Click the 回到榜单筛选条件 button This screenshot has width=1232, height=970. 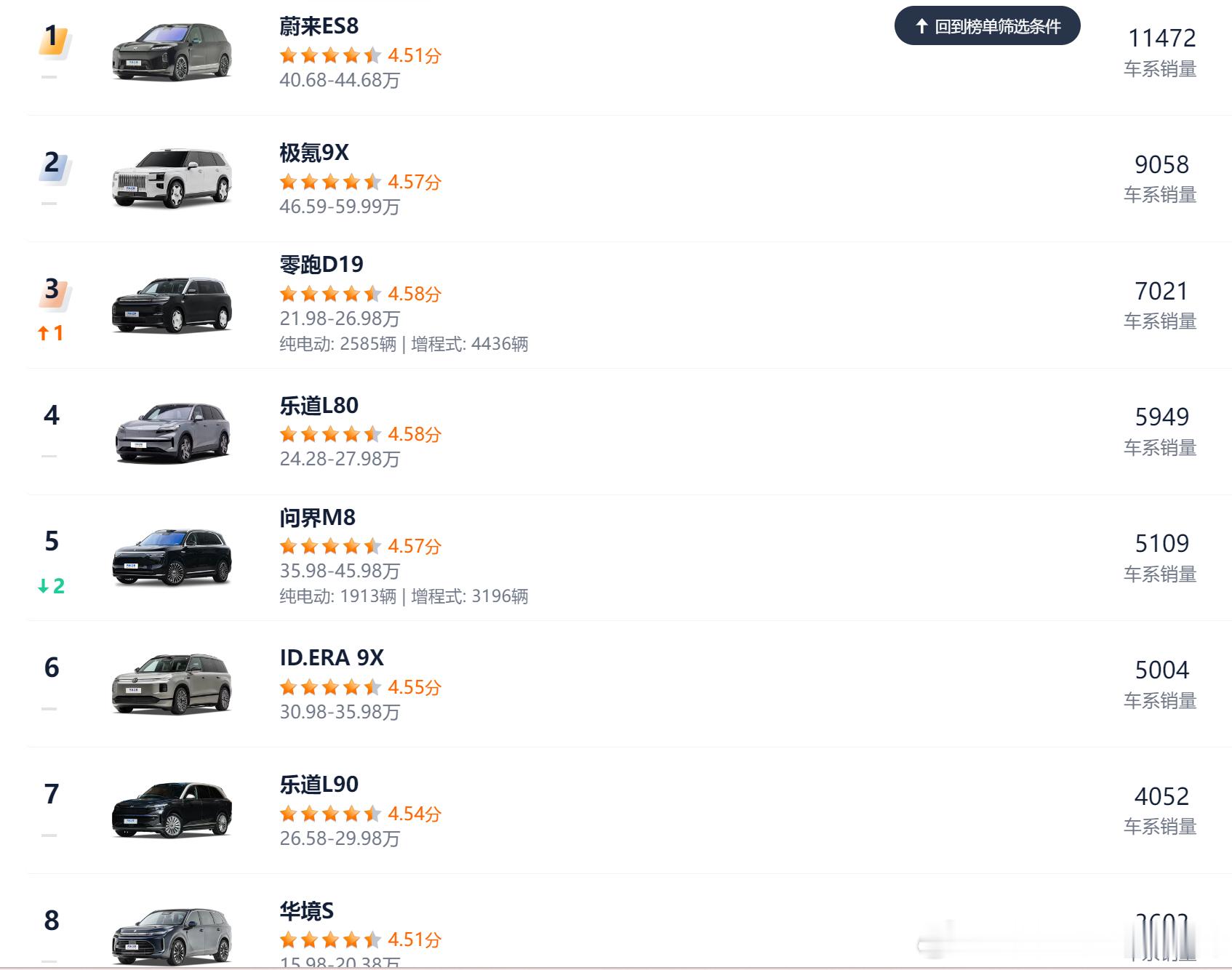pyautogui.click(x=987, y=26)
